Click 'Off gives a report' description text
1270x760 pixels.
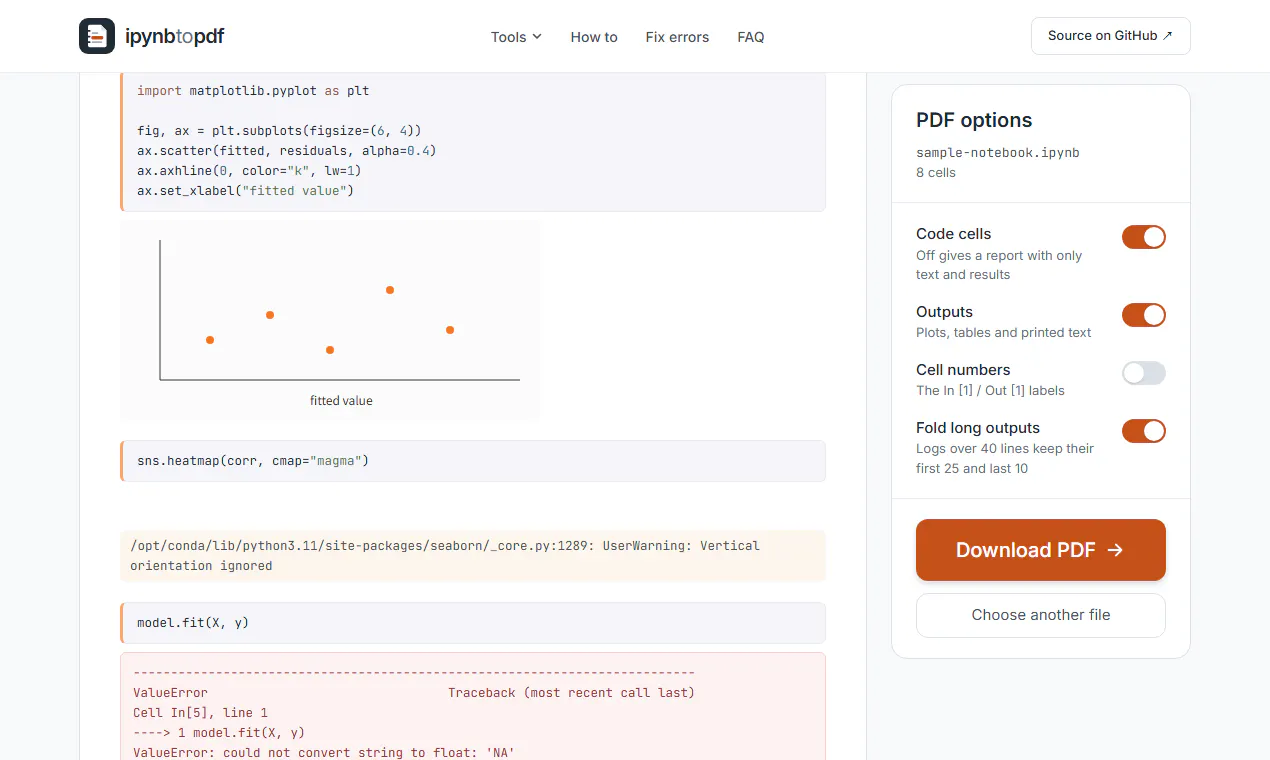point(999,265)
